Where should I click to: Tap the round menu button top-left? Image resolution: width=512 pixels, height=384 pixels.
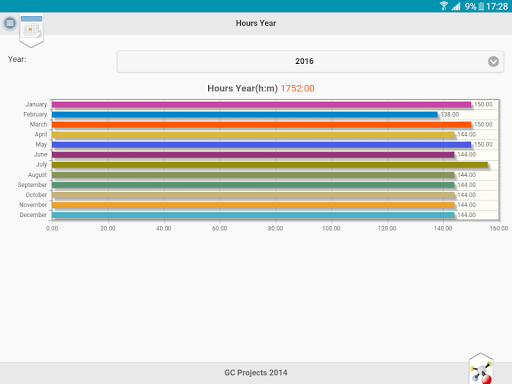[x=10, y=23]
